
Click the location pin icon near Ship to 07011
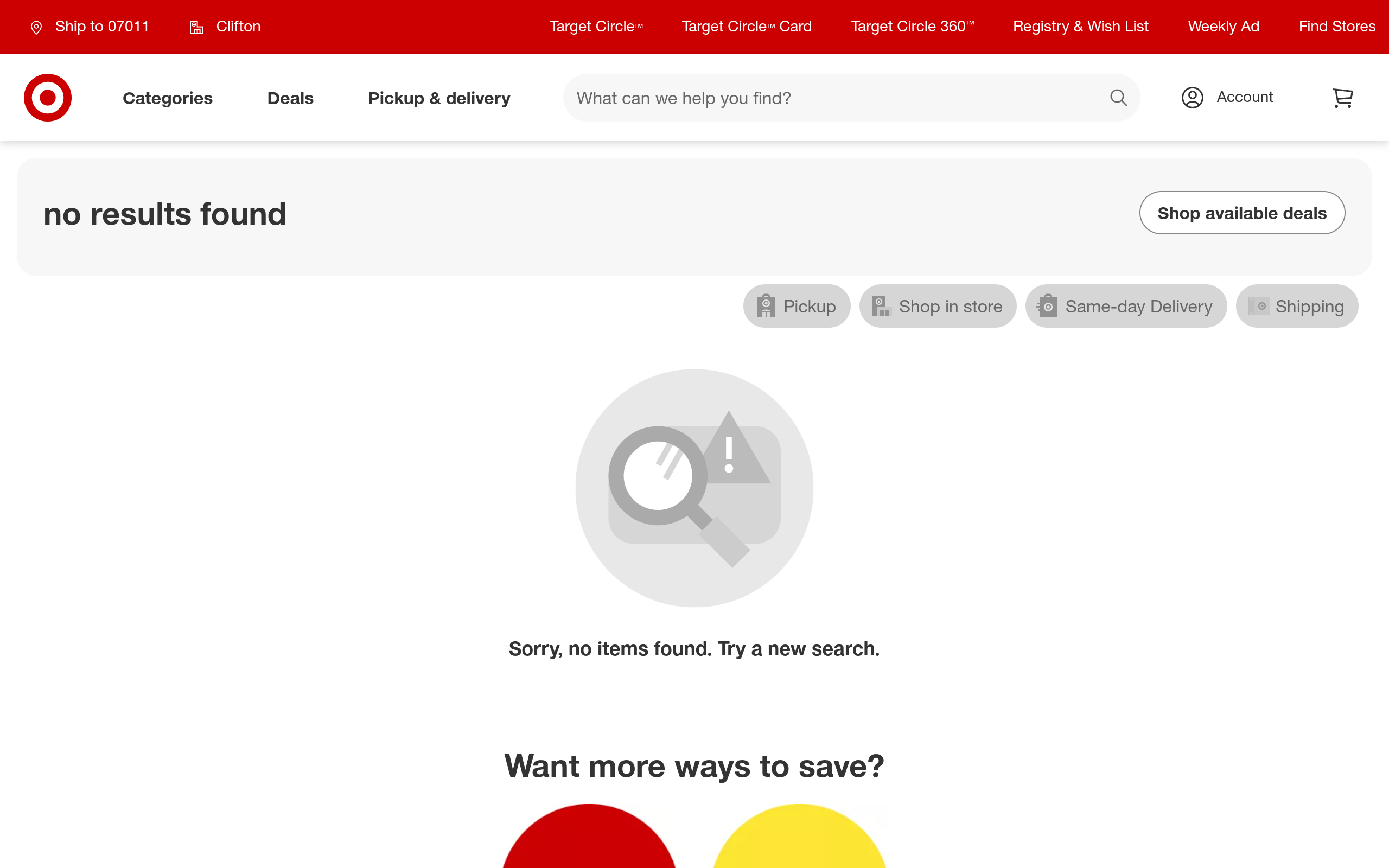pos(36,27)
